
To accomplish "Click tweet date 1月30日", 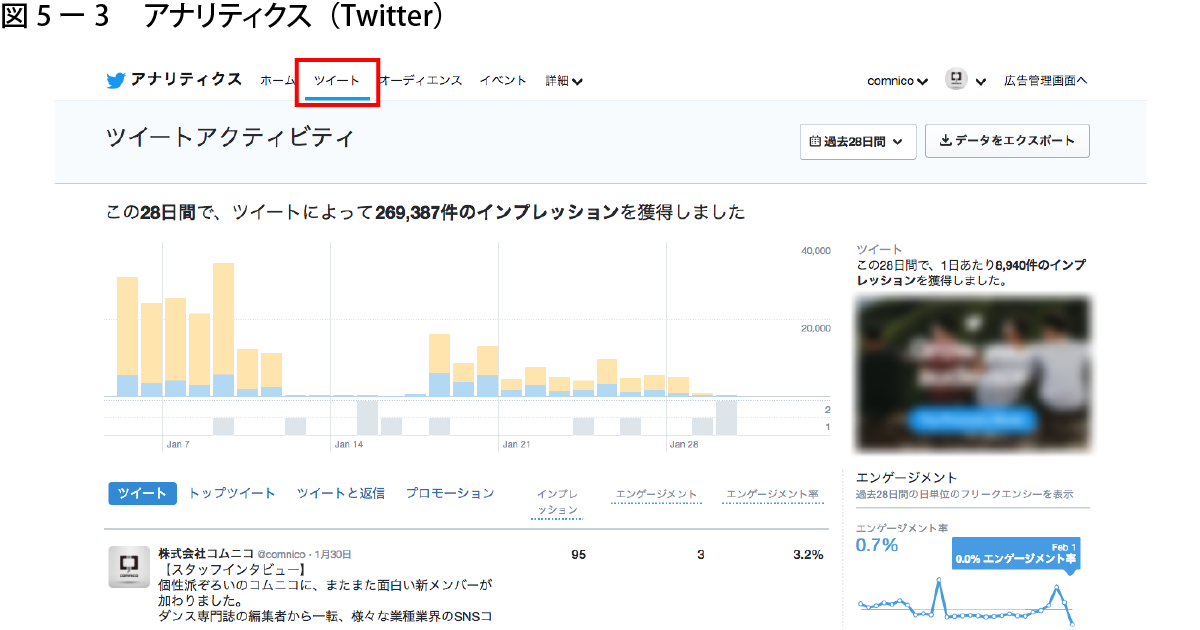I will pos(333,554).
